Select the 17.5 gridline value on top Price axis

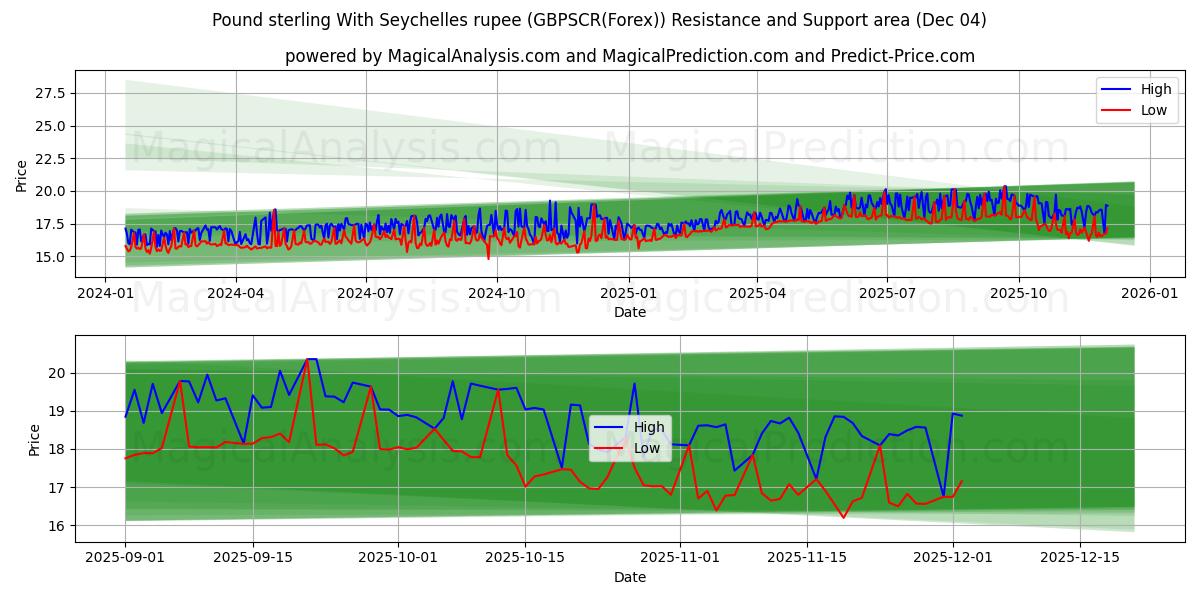click(53, 223)
